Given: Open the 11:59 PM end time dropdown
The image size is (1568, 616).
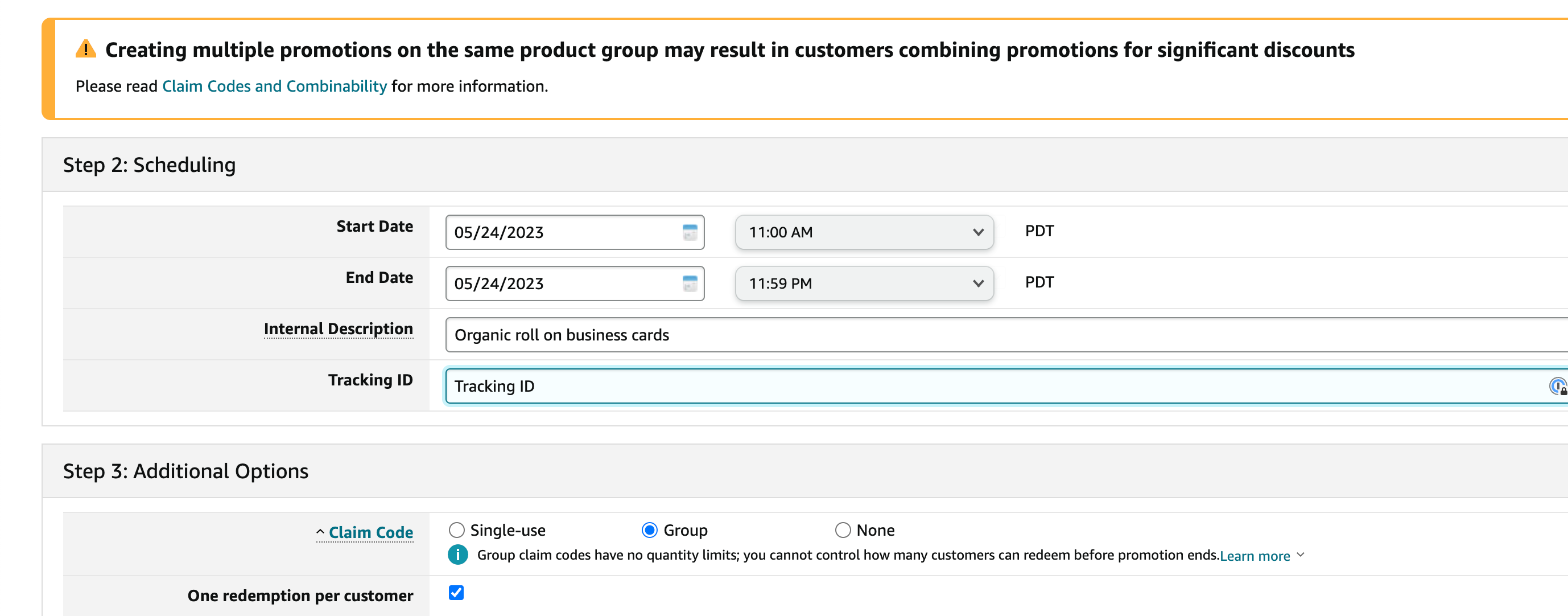Looking at the screenshot, I should tap(864, 284).
